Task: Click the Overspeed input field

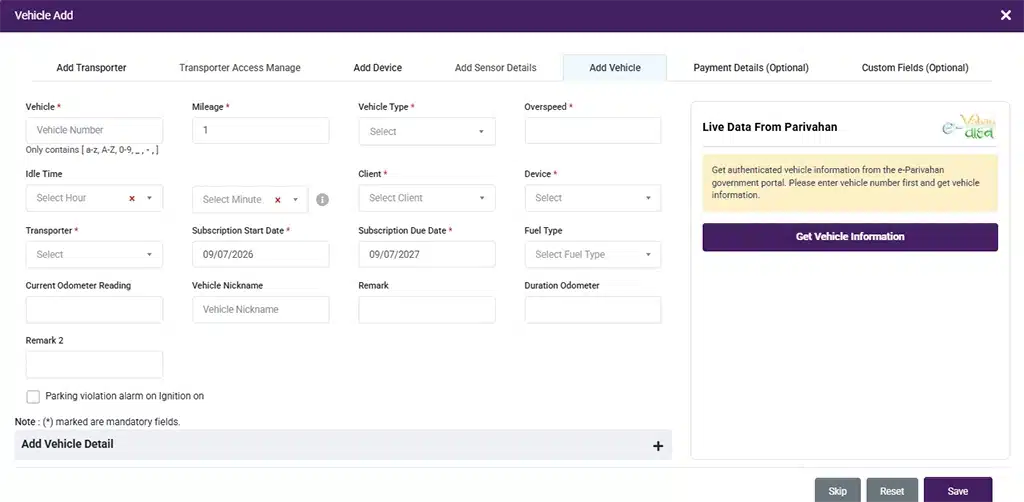Action: 593,131
